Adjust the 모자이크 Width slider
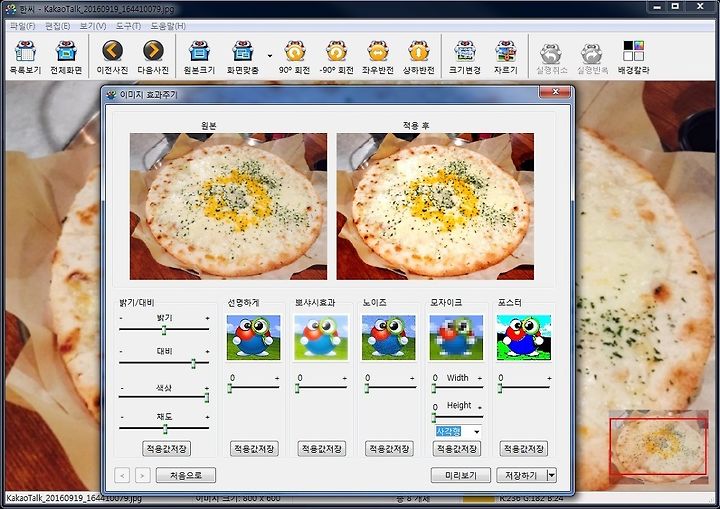The width and height of the screenshot is (720, 509). click(457, 388)
